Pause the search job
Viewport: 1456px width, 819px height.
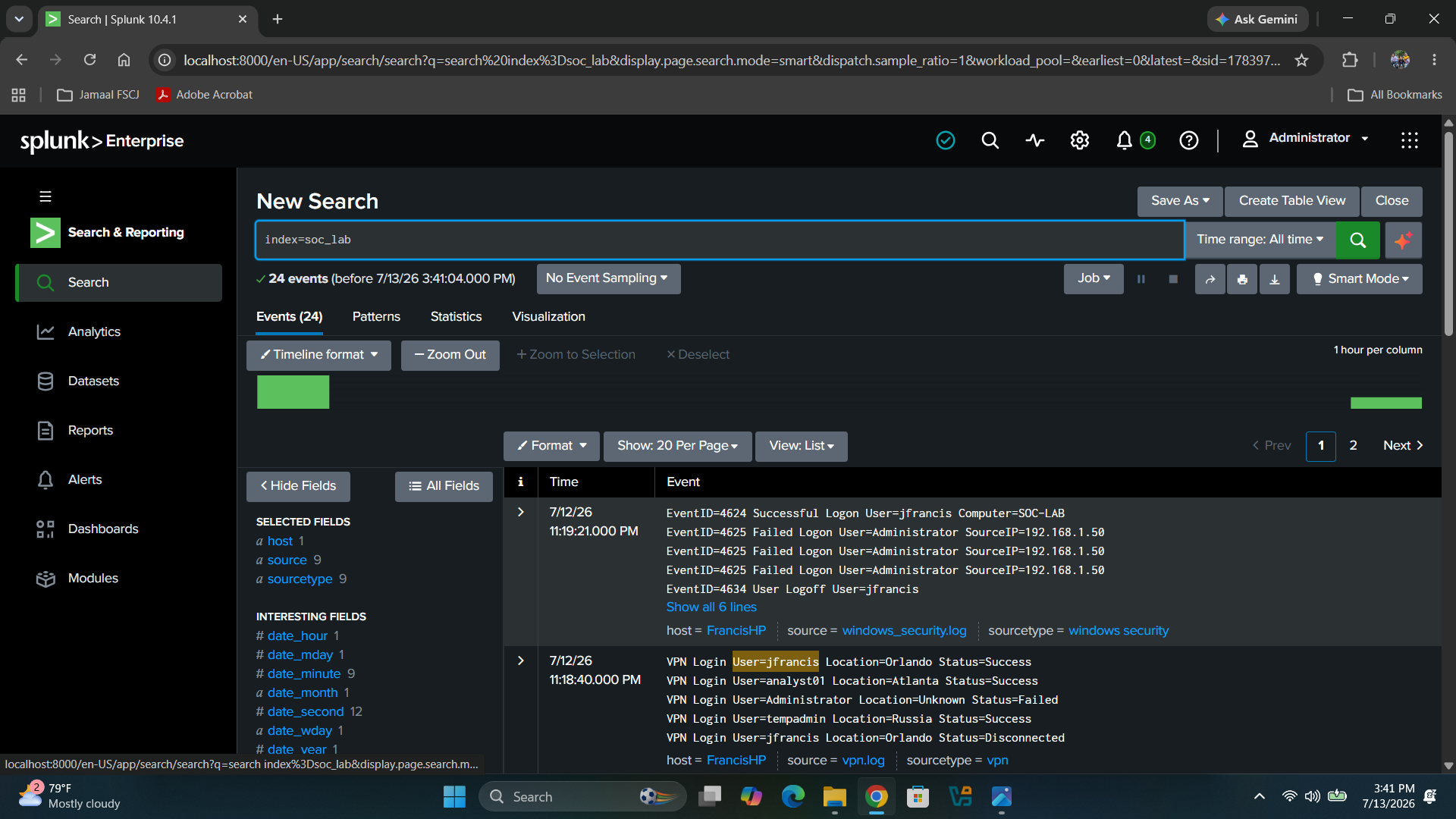coord(1141,279)
